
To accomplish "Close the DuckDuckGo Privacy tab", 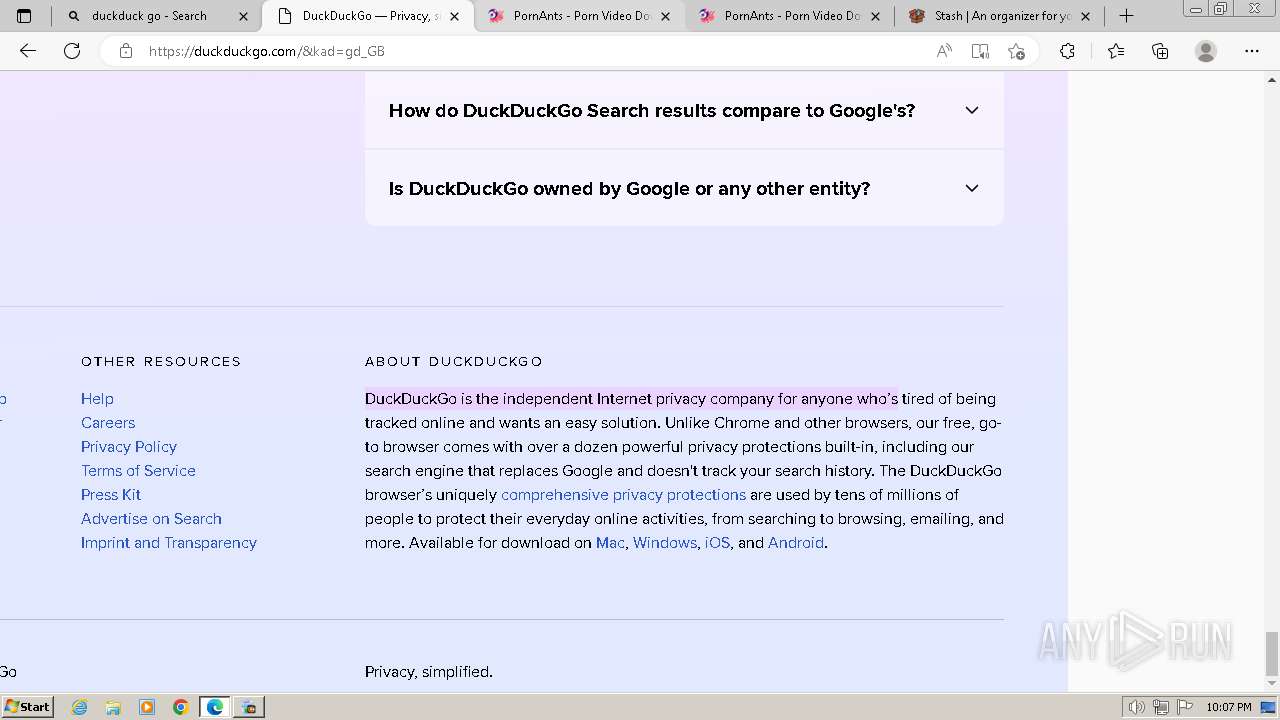I will tap(454, 16).
